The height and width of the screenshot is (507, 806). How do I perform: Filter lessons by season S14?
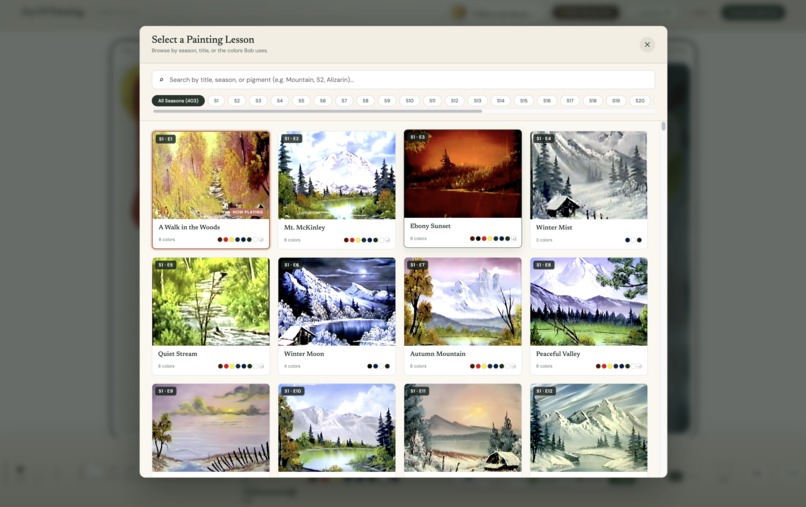click(501, 101)
